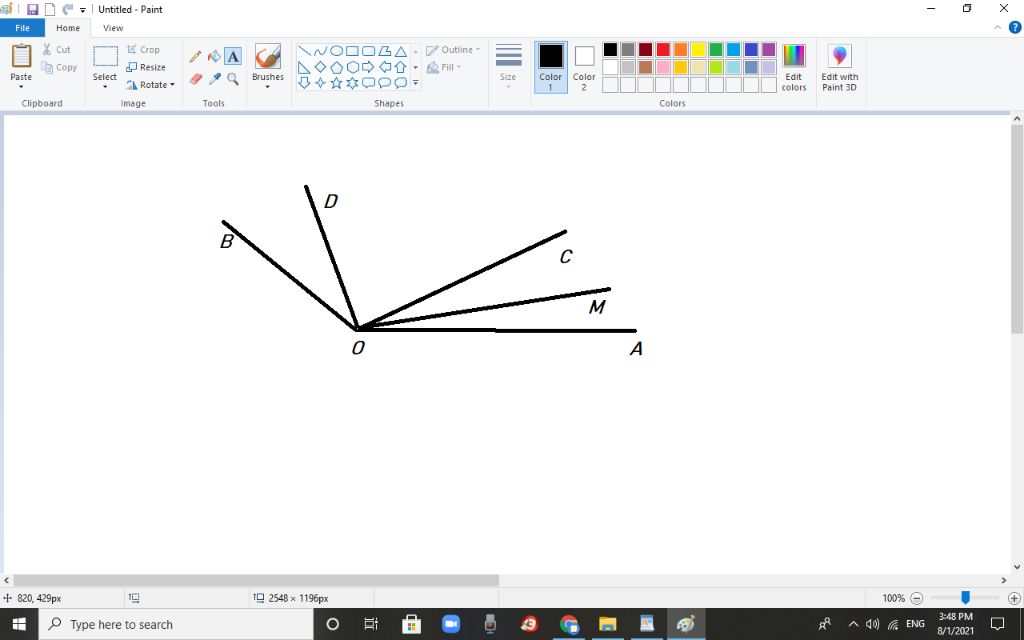
Task: Click the Paste clipboard icon
Action: tap(21, 56)
